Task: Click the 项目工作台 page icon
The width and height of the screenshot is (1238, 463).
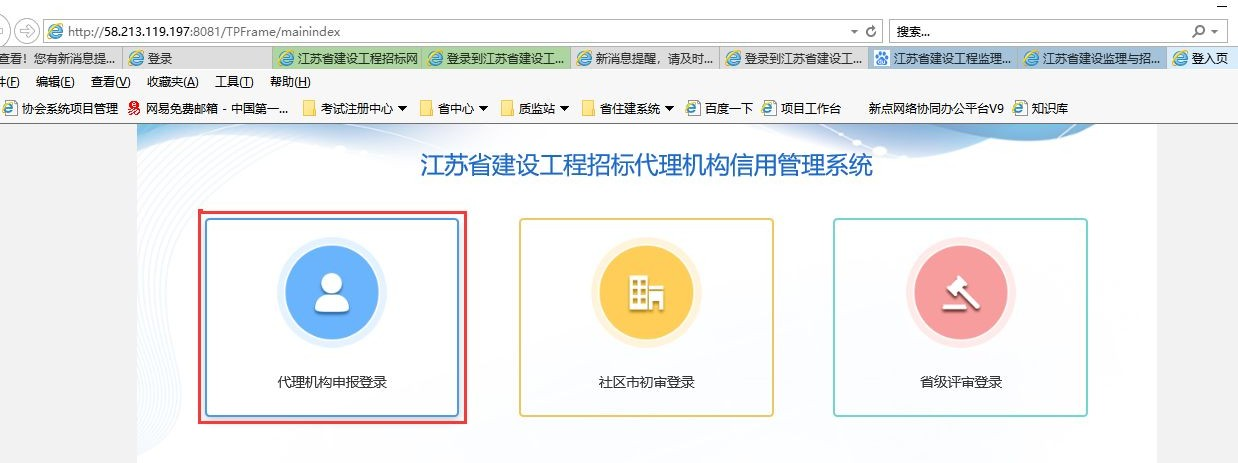Action: tap(769, 108)
